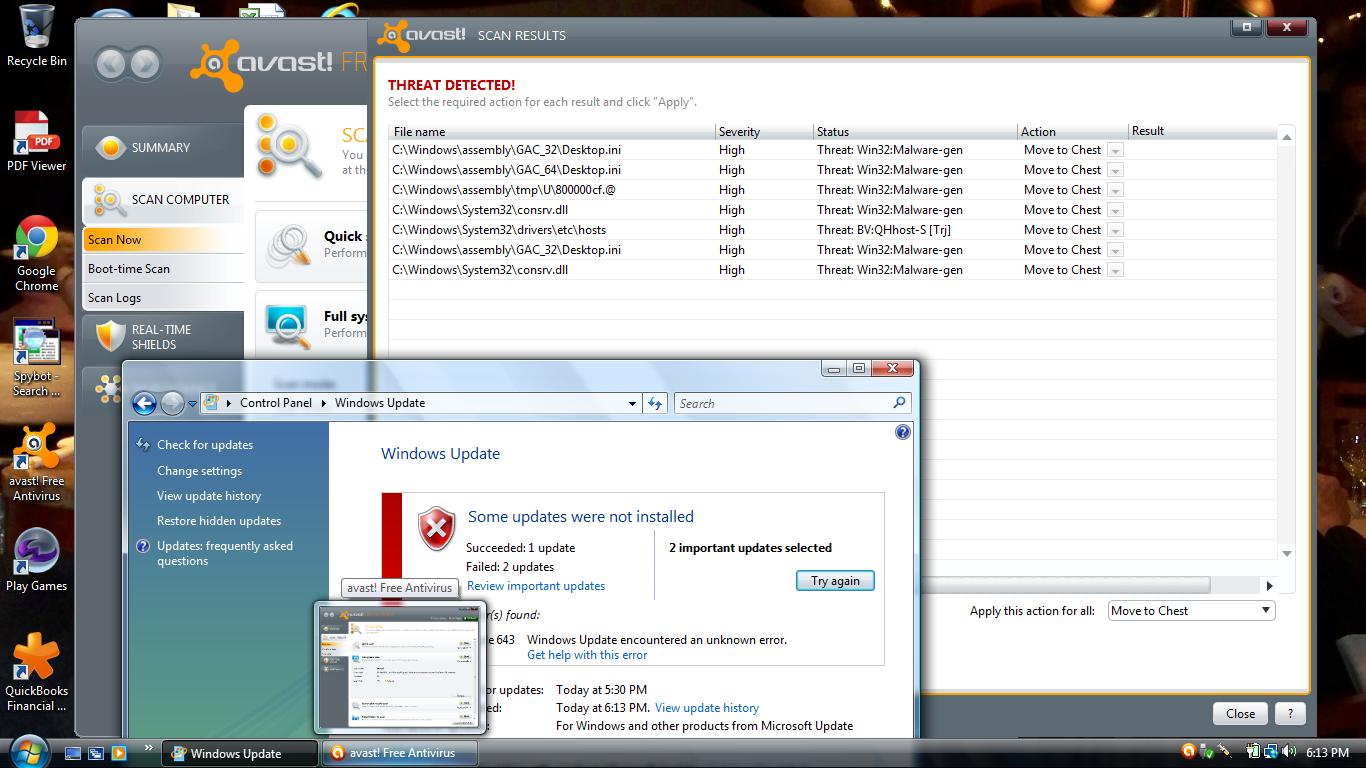This screenshot has height=768, width=1366.
Task: Click View update history in the left sidebar
Action: point(209,496)
